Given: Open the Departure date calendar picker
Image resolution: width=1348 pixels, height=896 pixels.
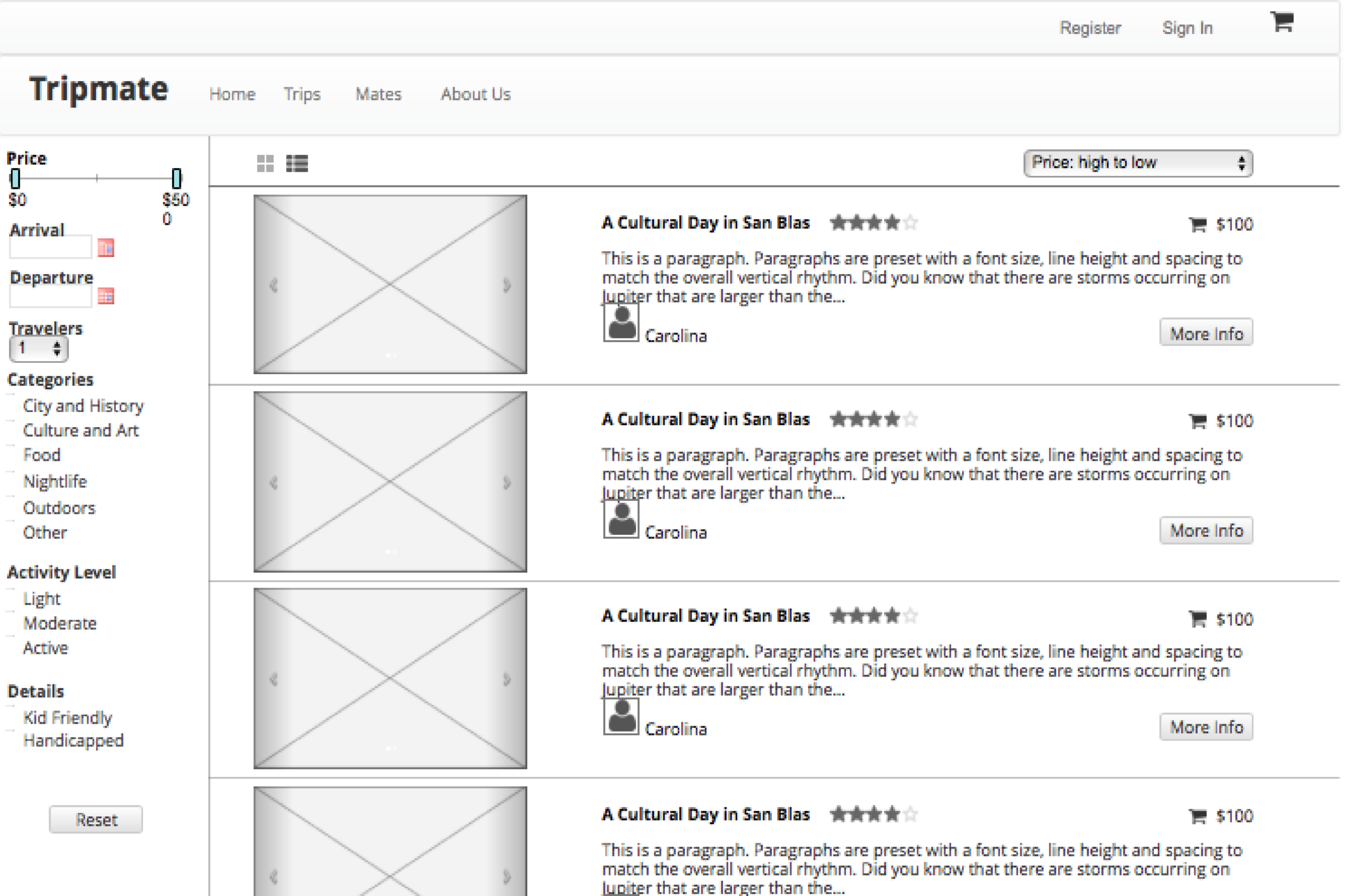Looking at the screenshot, I should (x=105, y=297).
